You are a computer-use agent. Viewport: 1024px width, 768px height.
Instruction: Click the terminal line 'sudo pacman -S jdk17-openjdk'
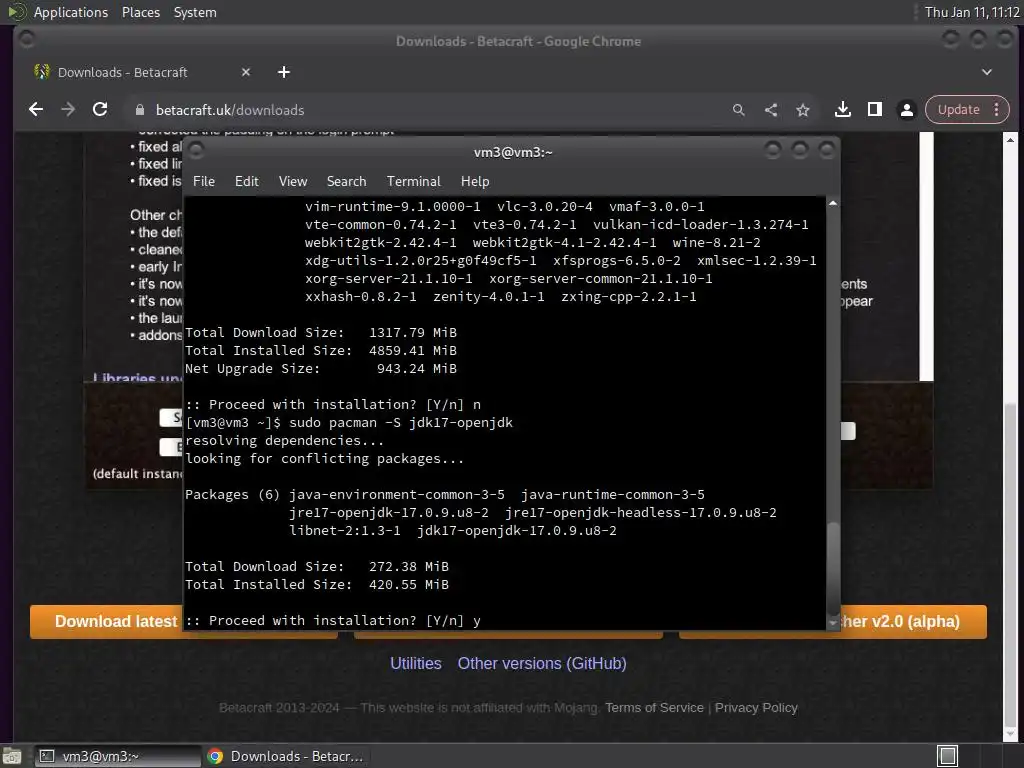coord(401,423)
